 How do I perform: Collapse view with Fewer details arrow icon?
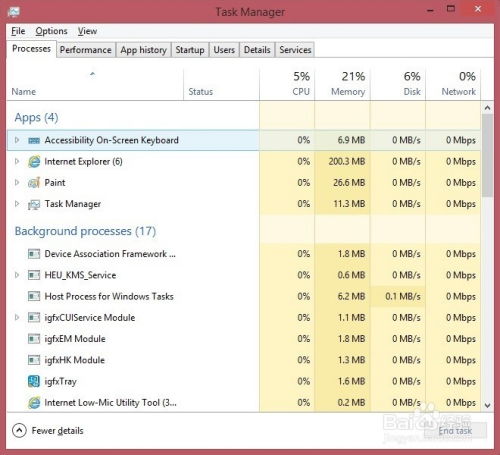(x=19, y=431)
